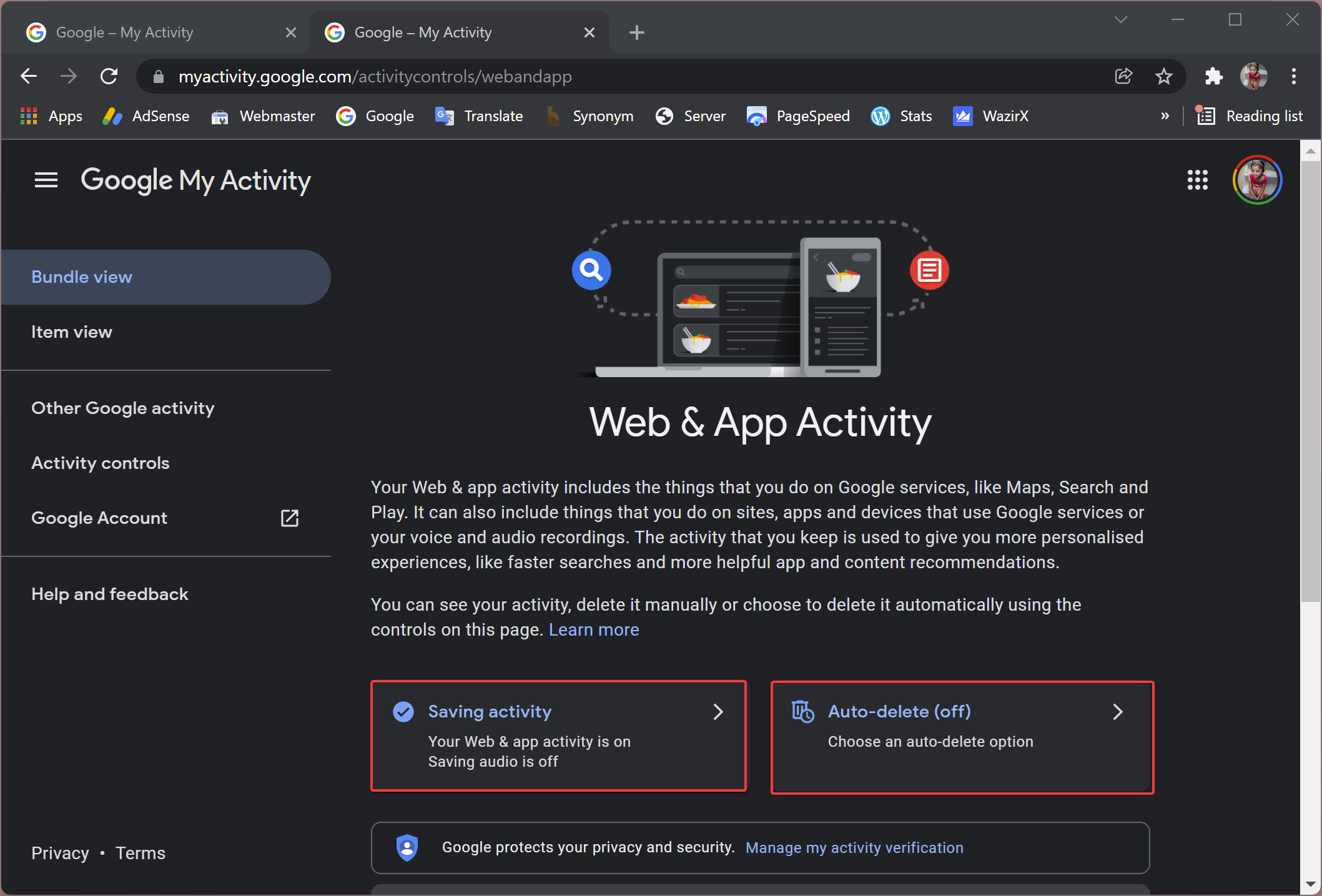Viewport: 1322px width, 896px height.
Task: Open external link icon beside Google Account
Action: pyautogui.click(x=290, y=518)
